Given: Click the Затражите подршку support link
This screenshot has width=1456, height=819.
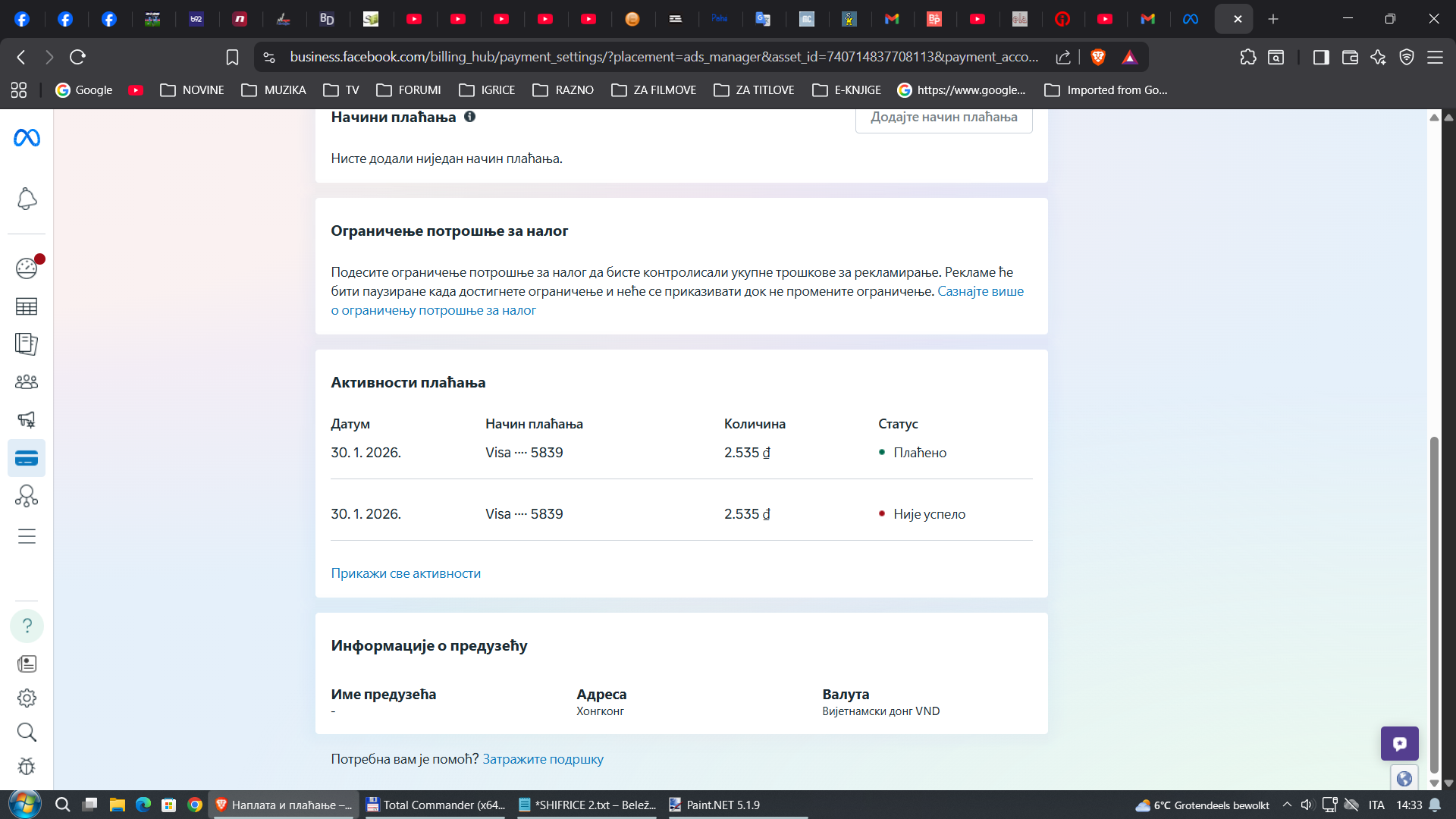Looking at the screenshot, I should [543, 759].
